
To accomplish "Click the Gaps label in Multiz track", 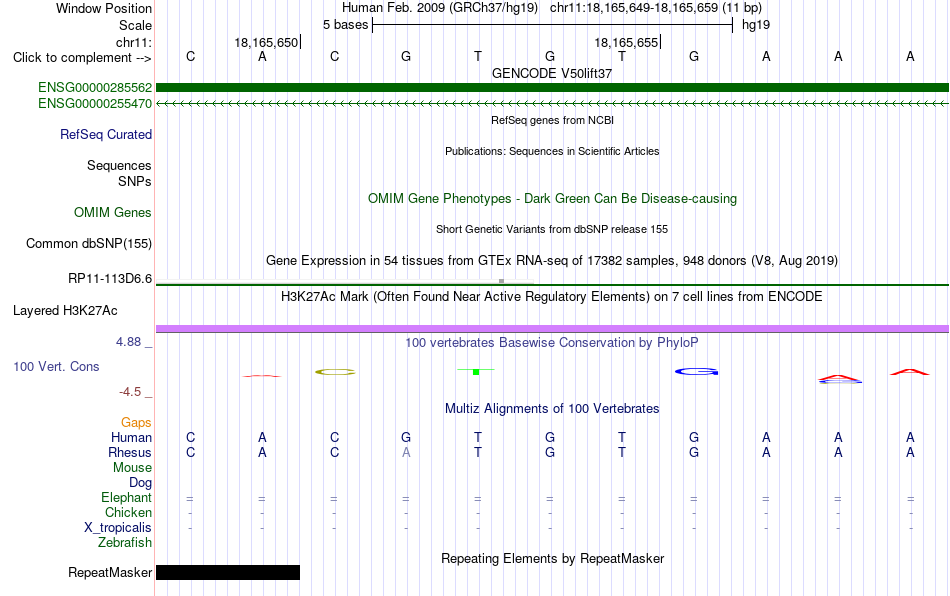I will [x=136, y=423].
